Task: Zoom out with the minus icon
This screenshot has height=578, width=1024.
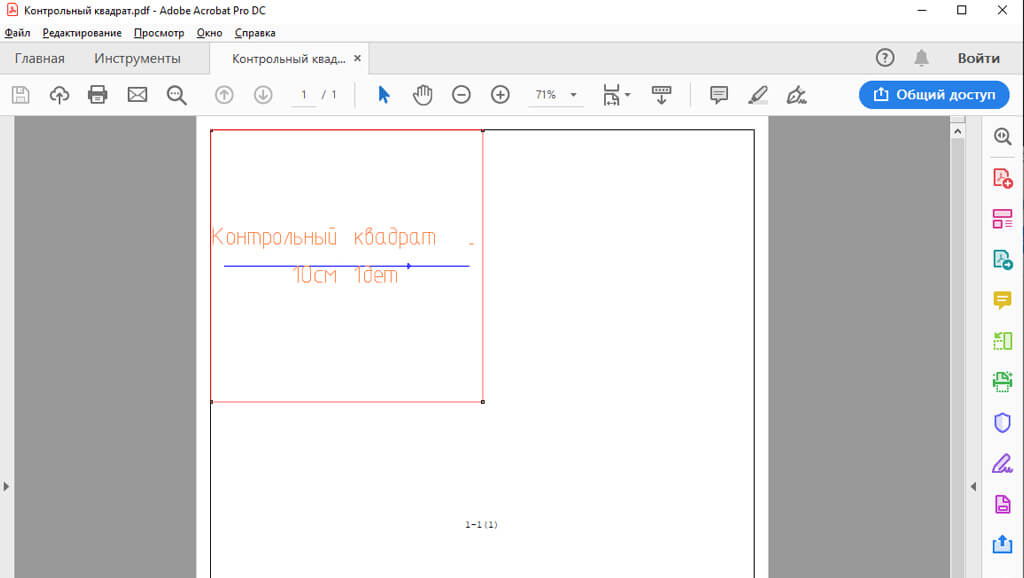Action: pos(461,95)
